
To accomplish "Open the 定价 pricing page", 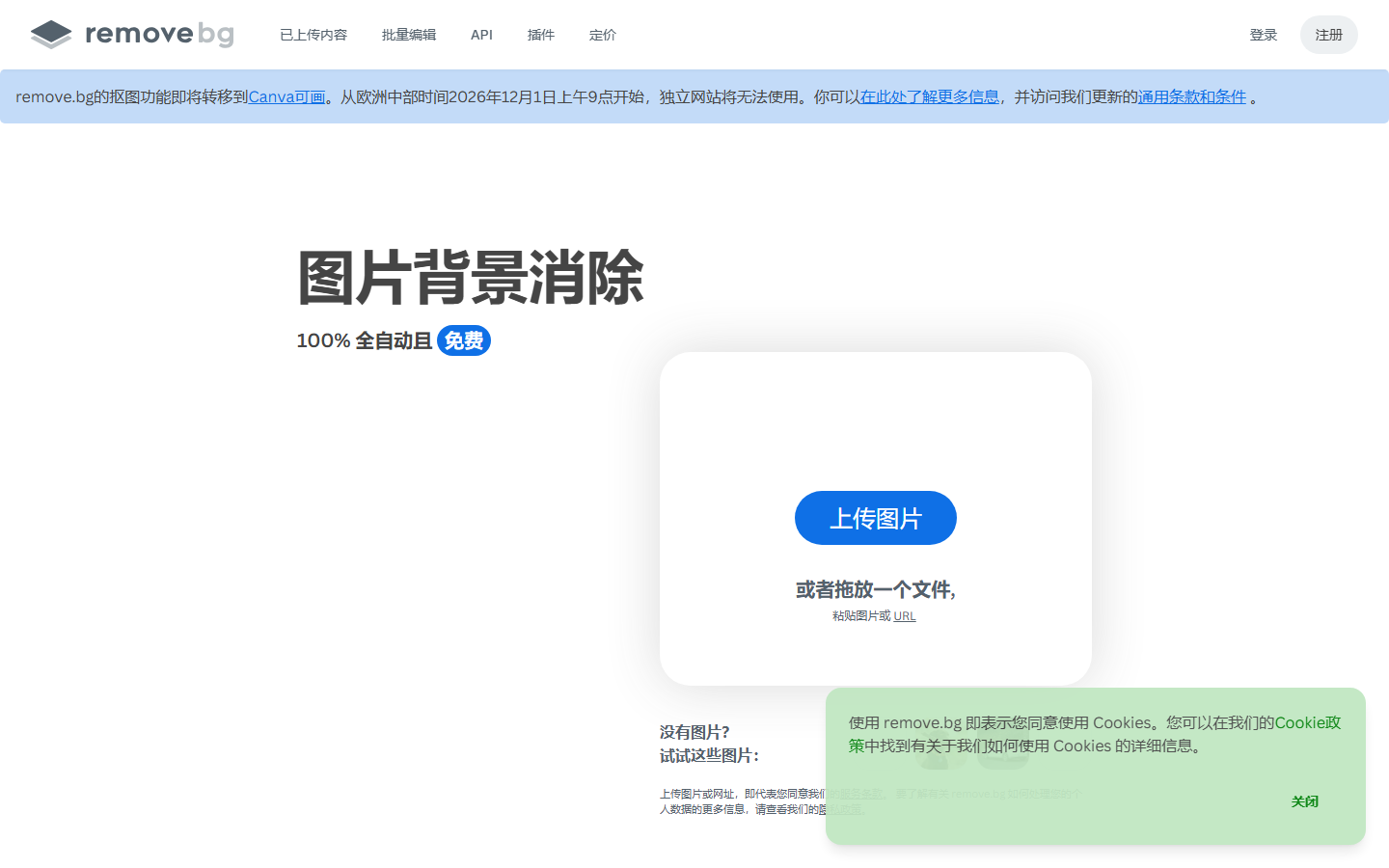I will point(603,35).
